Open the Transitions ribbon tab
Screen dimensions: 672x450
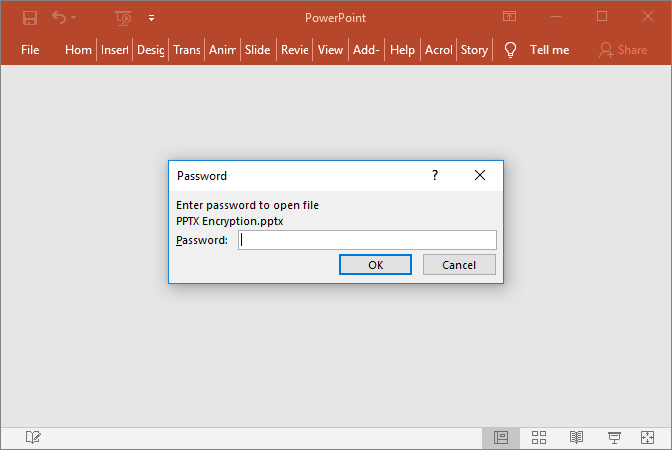pos(186,49)
